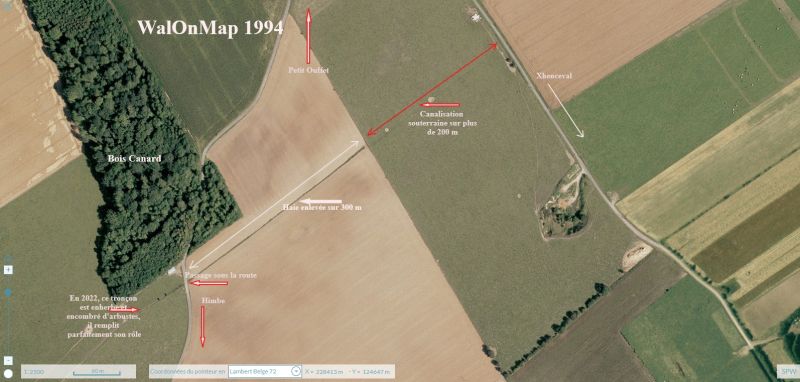Click the 1:2300 map scale value
This screenshot has width=800, height=382.
click(34, 371)
